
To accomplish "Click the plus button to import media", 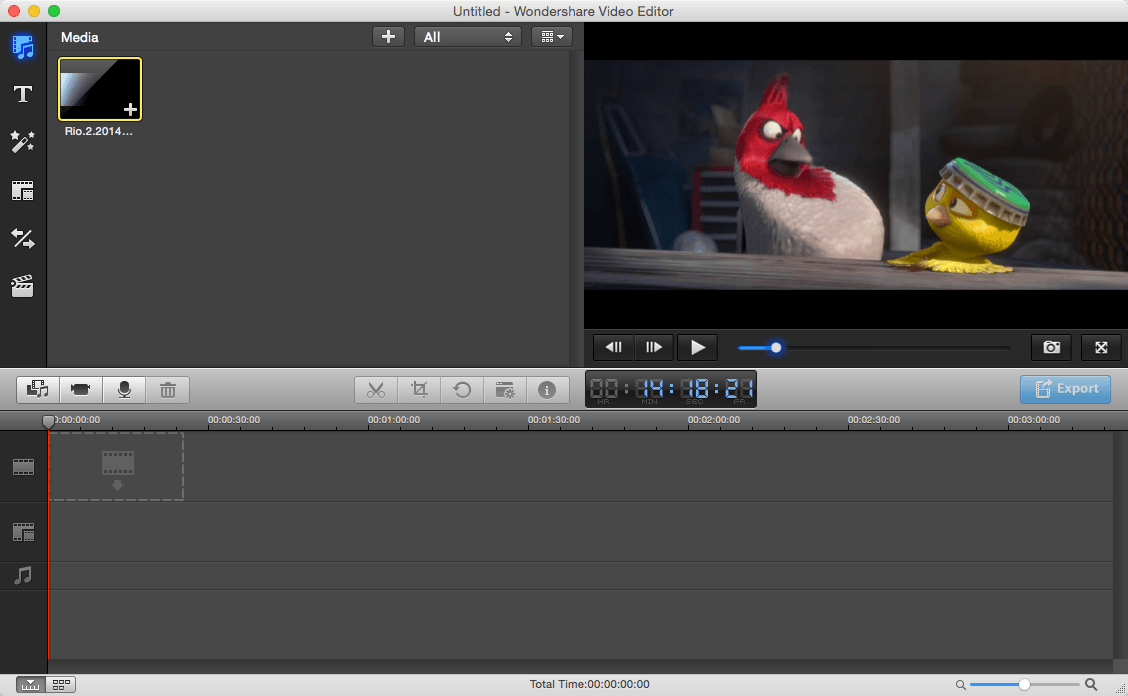I will [388, 37].
